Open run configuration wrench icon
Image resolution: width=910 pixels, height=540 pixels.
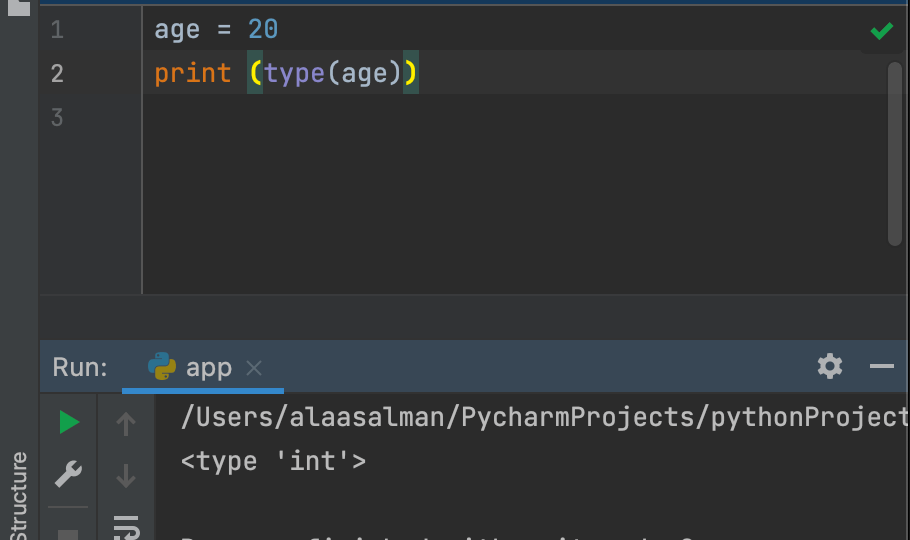coord(68,473)
